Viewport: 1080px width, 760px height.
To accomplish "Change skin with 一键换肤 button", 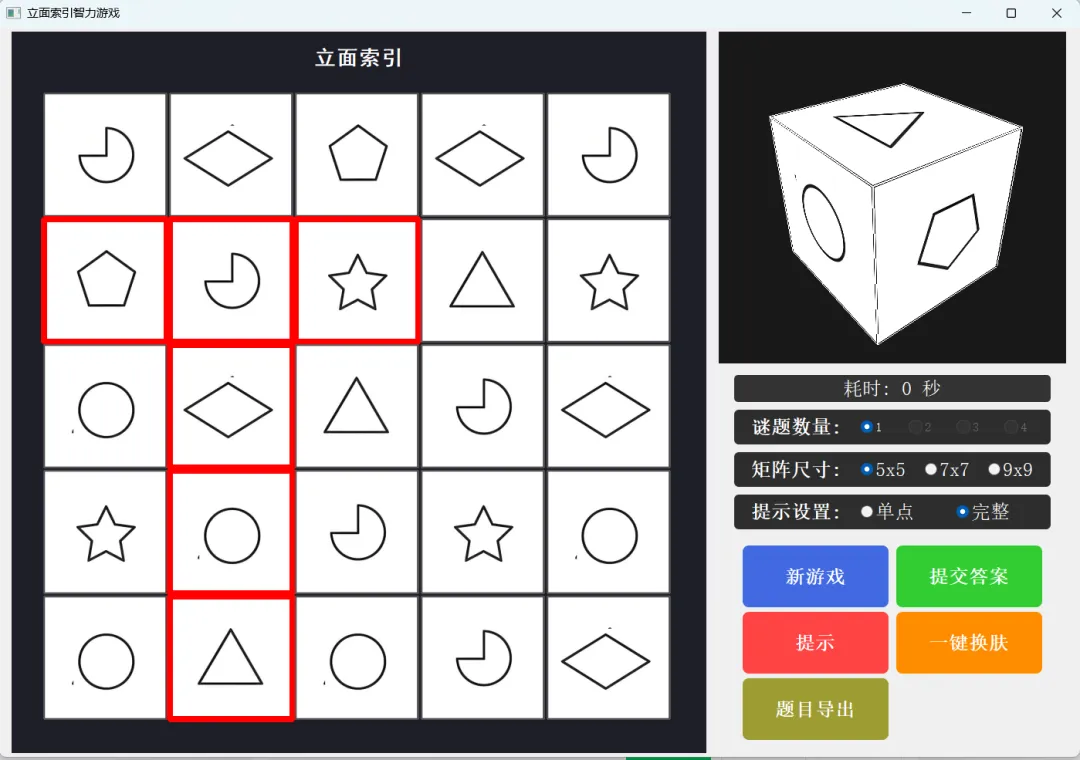I will click(x=969, y=642).
